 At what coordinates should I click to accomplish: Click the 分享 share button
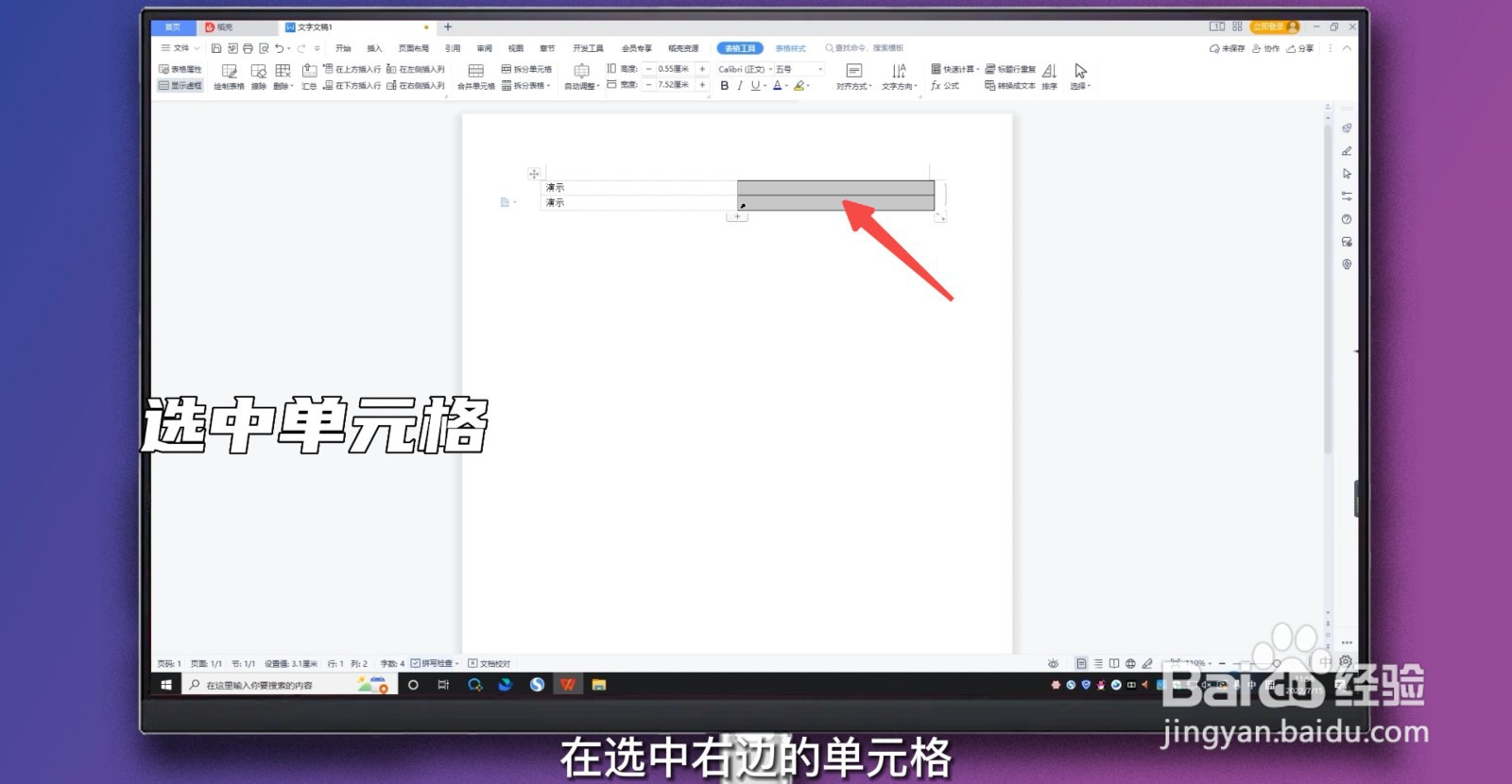1300,48
